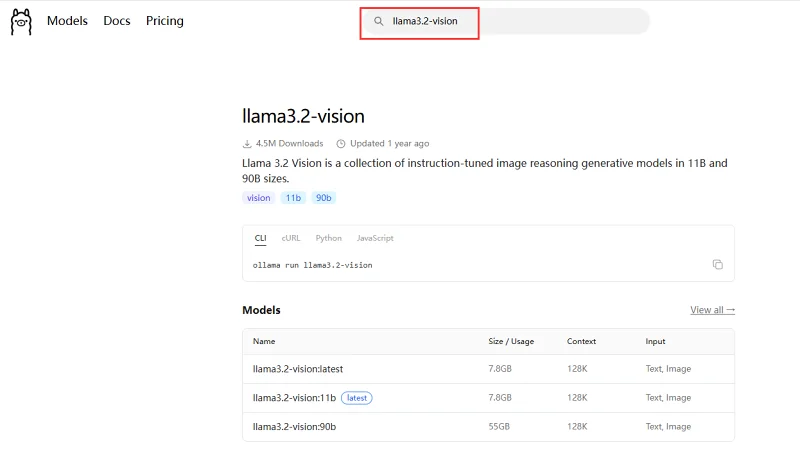Open the Pricing page

tap(165, 21)
